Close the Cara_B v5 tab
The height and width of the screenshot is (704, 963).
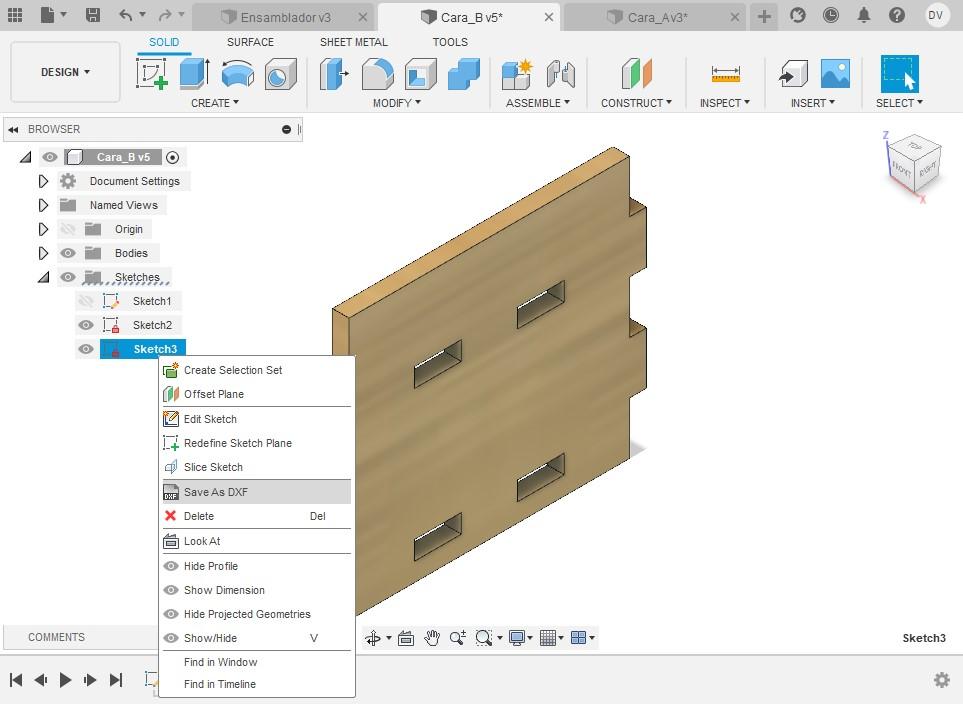(x=549, y=17)
